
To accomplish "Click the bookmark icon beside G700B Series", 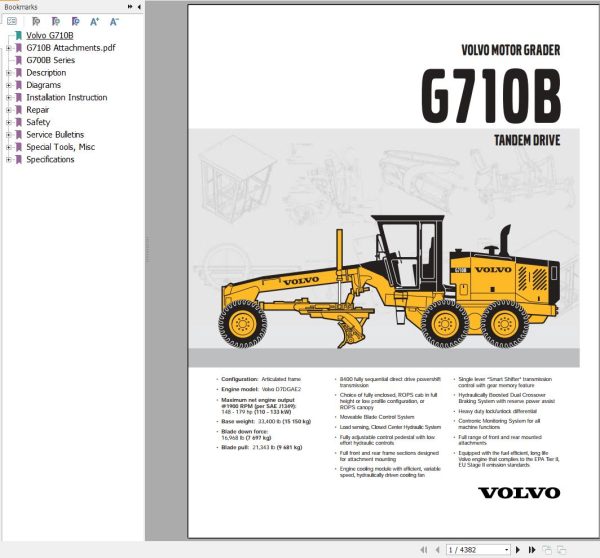I will [18, 60].
